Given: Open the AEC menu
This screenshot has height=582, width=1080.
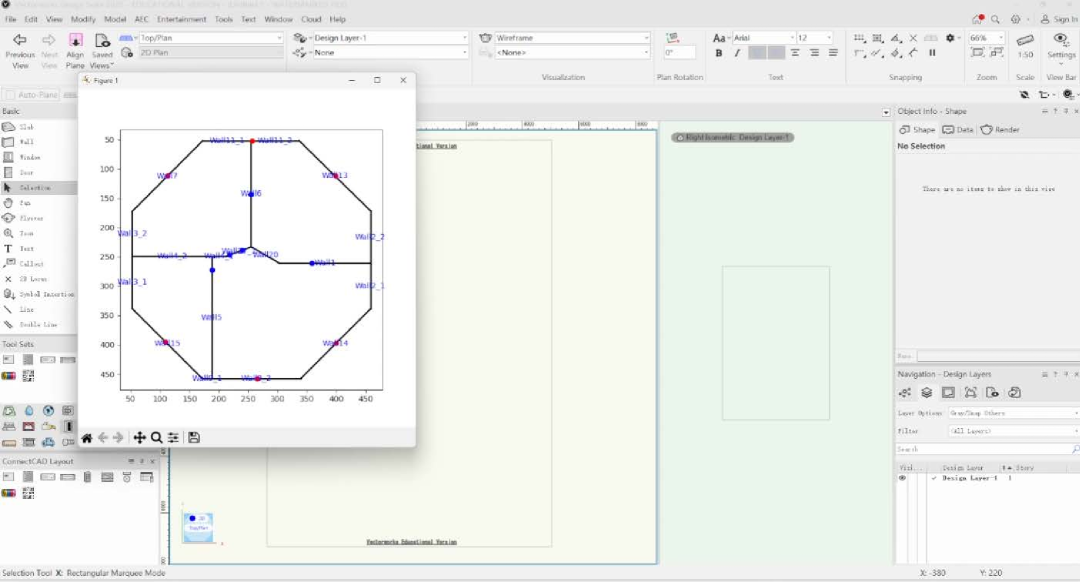Looking at the screenshot, I should 142,19.
